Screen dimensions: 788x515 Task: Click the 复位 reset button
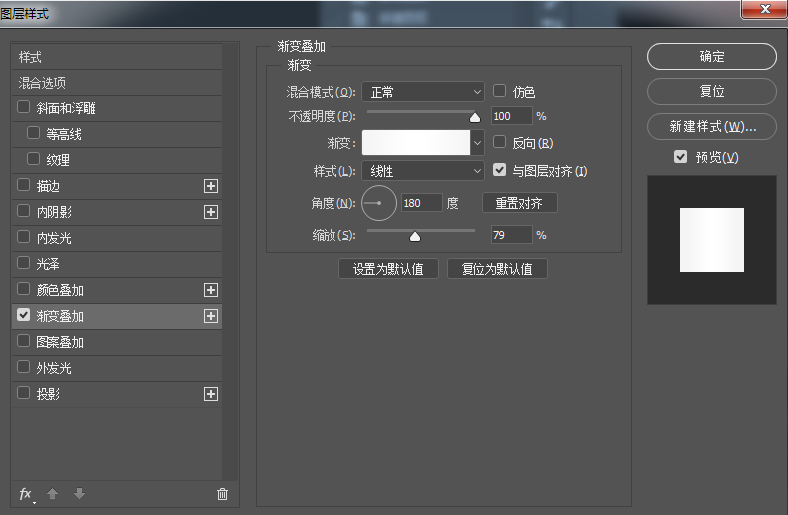tap(712, 91)
